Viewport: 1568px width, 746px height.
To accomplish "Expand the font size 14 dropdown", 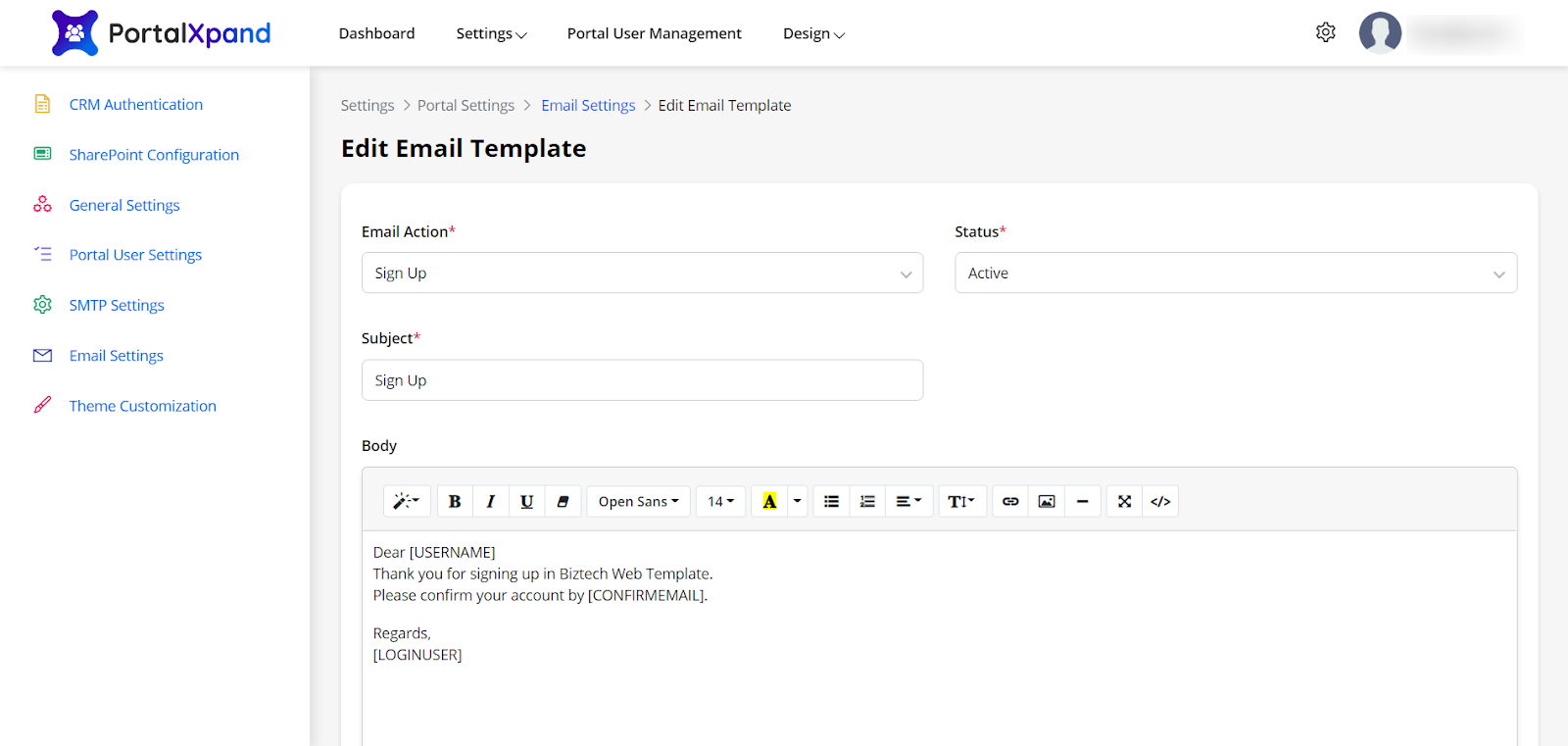I will 720,501.
